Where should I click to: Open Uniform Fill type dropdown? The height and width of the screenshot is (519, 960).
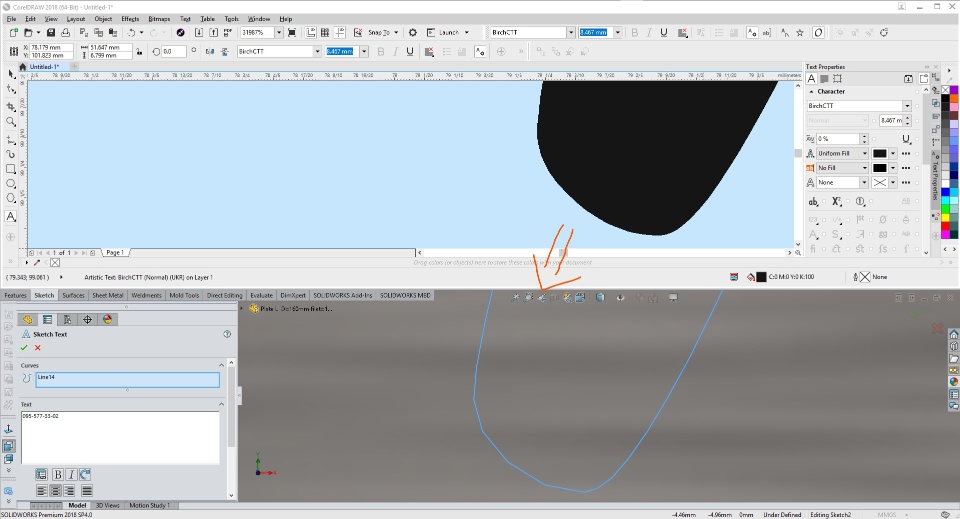point(864,153)
